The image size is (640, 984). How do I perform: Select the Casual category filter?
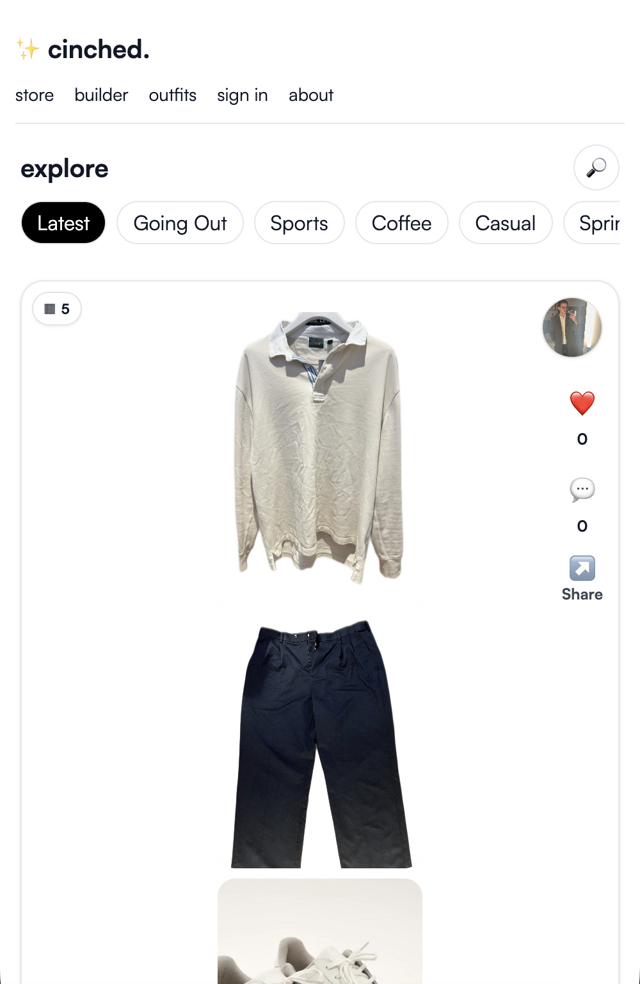tap(505, 223)
